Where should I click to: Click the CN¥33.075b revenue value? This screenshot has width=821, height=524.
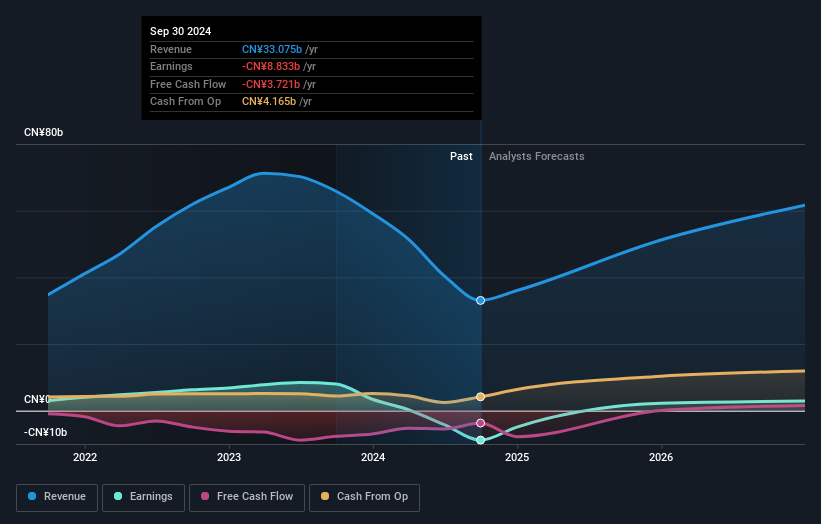(272, 49)
